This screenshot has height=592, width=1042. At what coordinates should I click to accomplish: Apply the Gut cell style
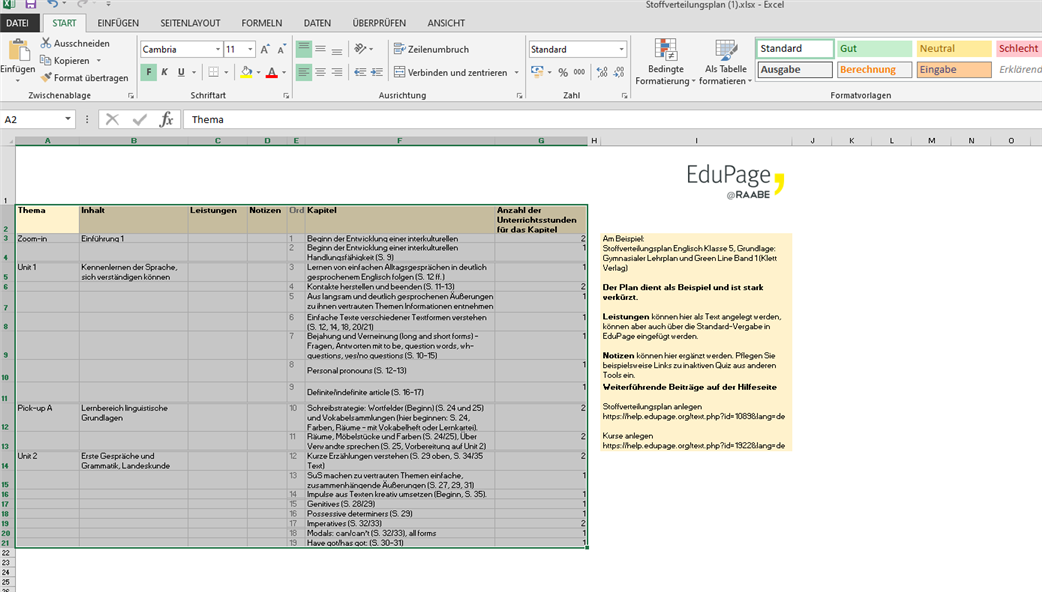click(x=874, y=49)
